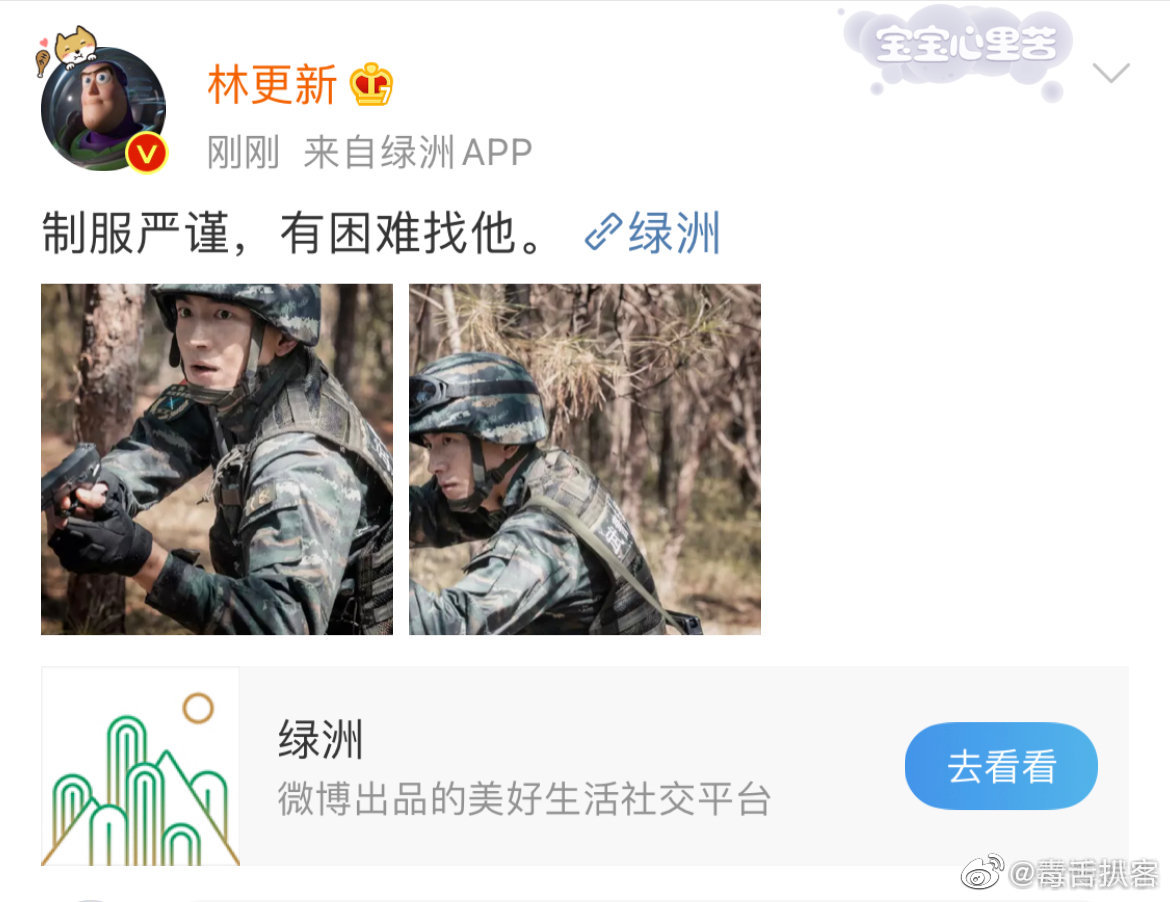
Task: Click the 去看看 button
Action: (1001, 765)
